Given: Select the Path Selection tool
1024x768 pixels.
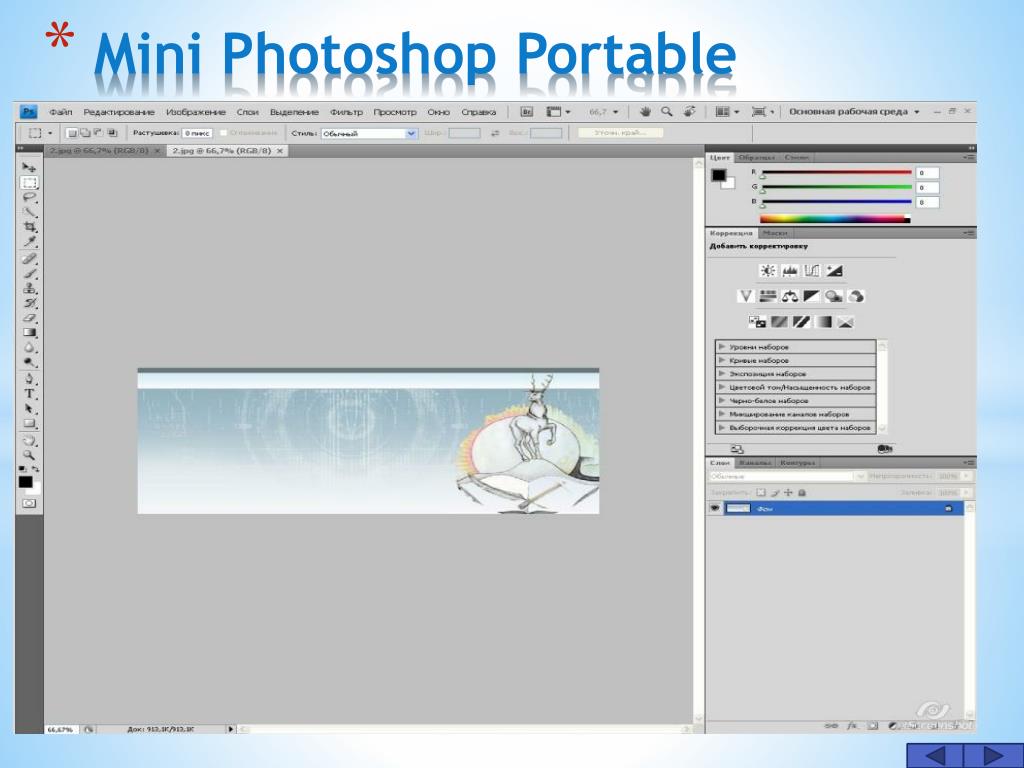Looking at the screenshot, I should (x=29, y=409).
